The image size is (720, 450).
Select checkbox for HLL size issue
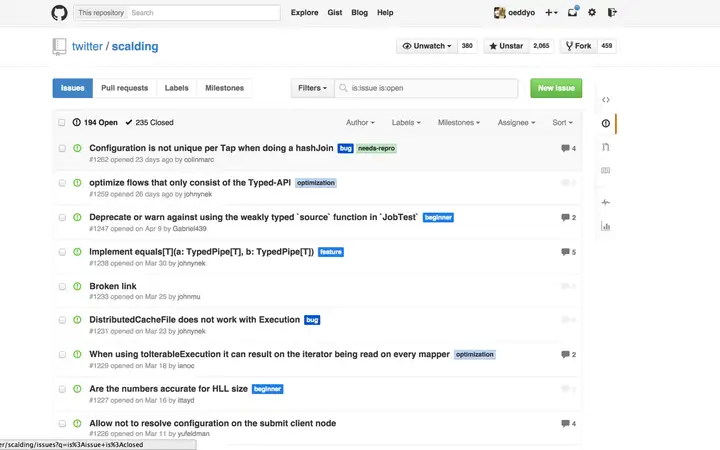62,389
